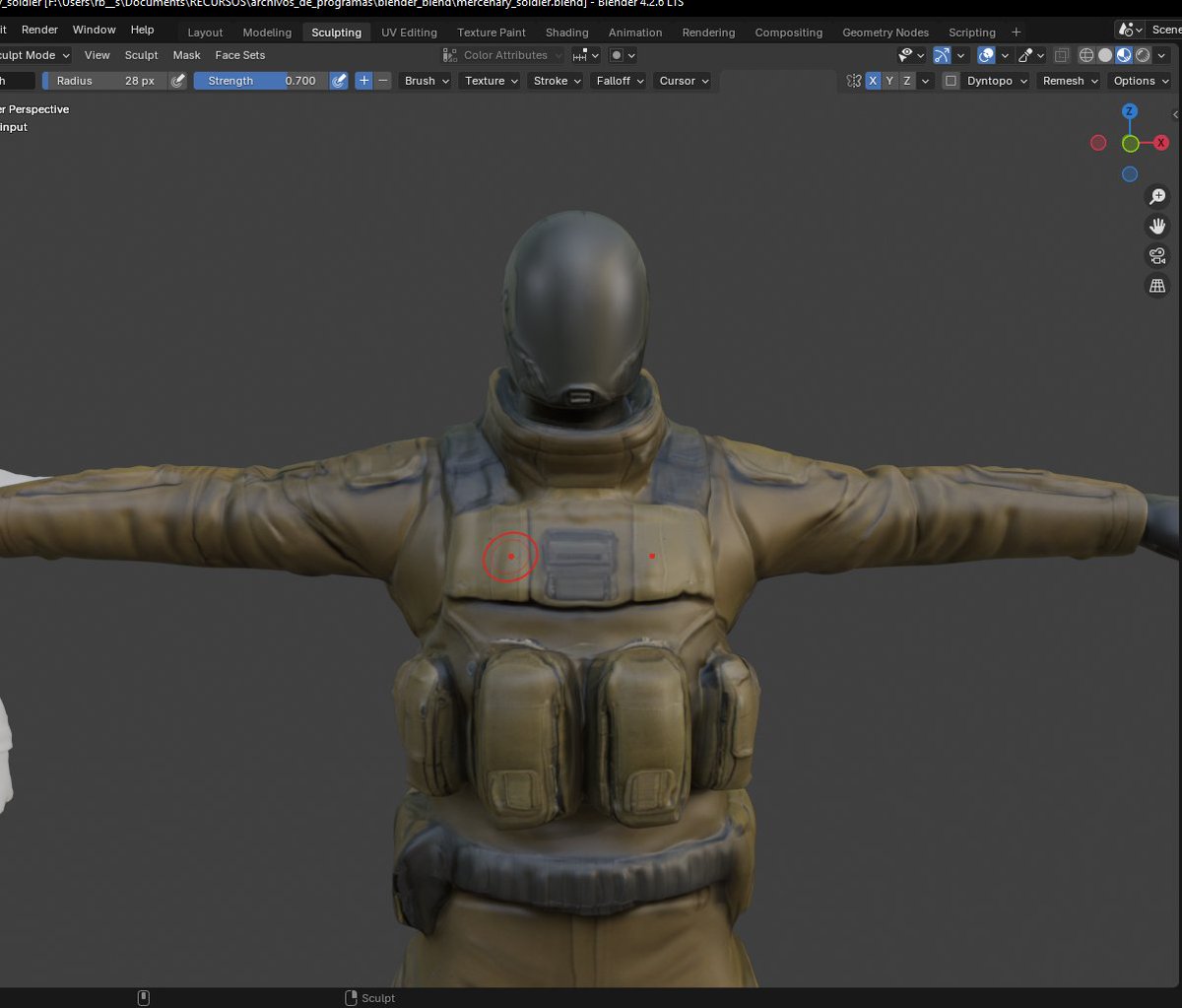Toggle X axis symmetry

[873, 81]
